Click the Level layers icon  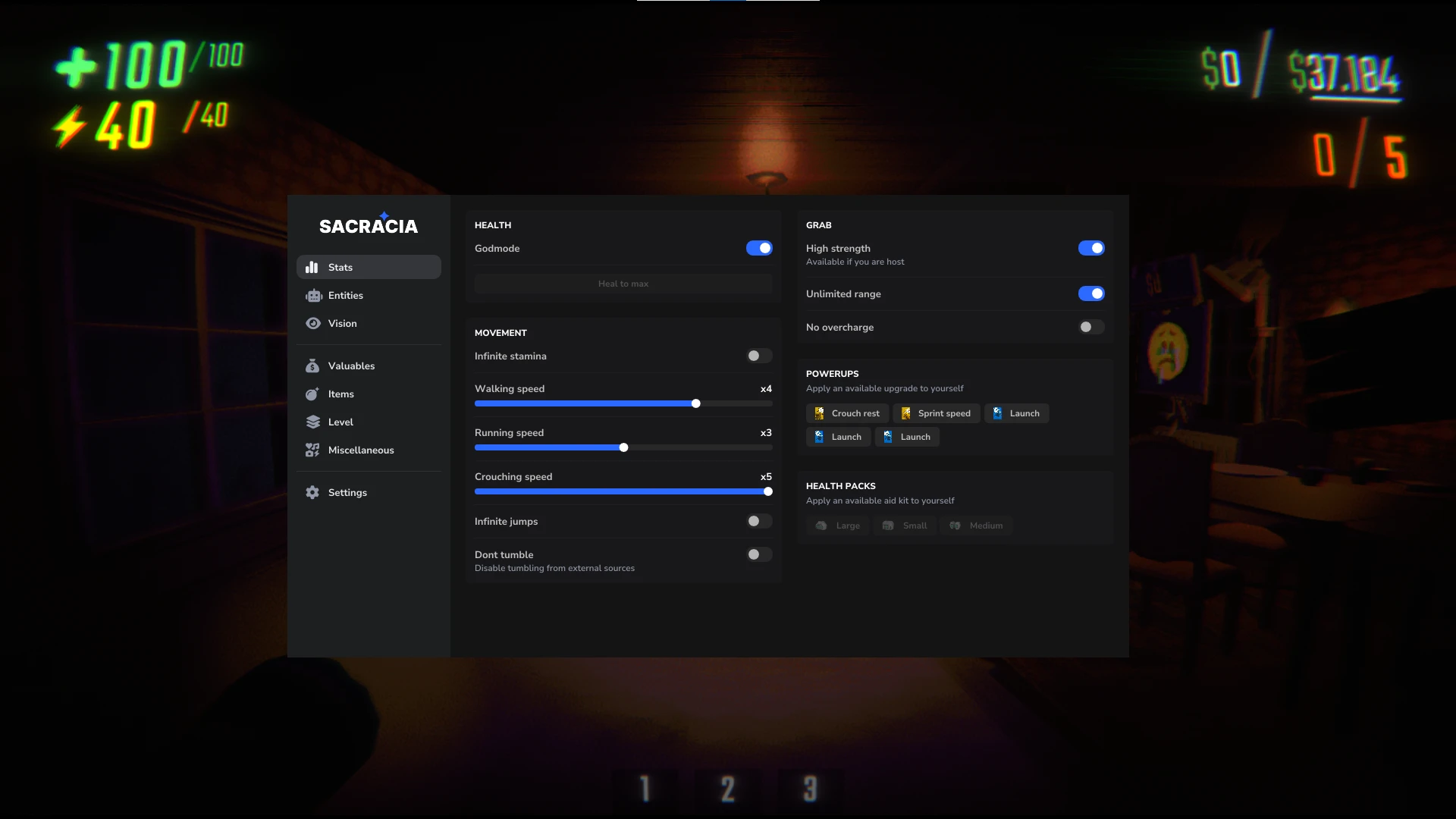click(313, 422)
